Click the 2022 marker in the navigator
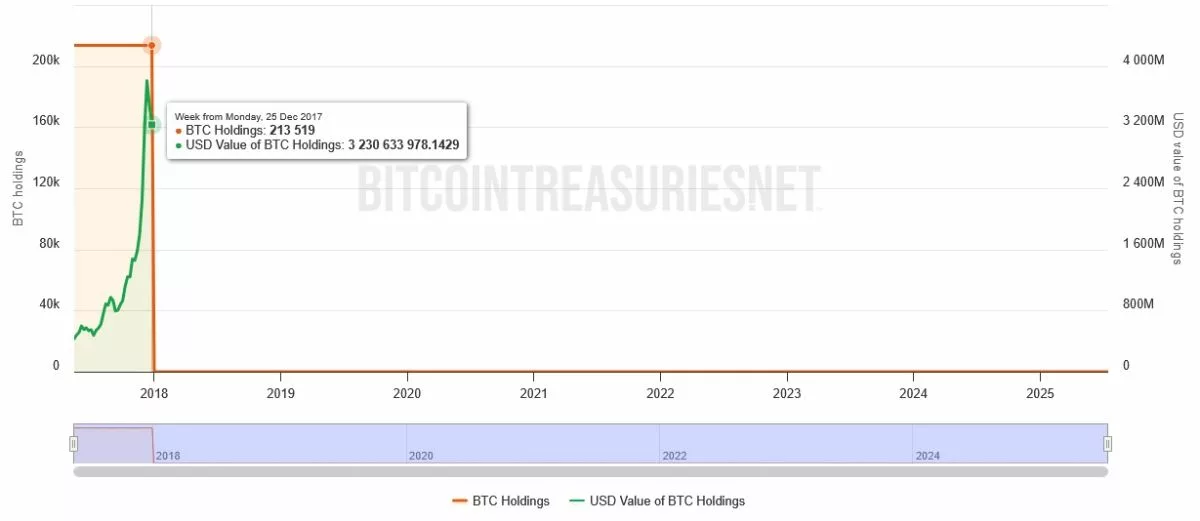This screenshot has height=521, width=1200. (x=674, y=456)
